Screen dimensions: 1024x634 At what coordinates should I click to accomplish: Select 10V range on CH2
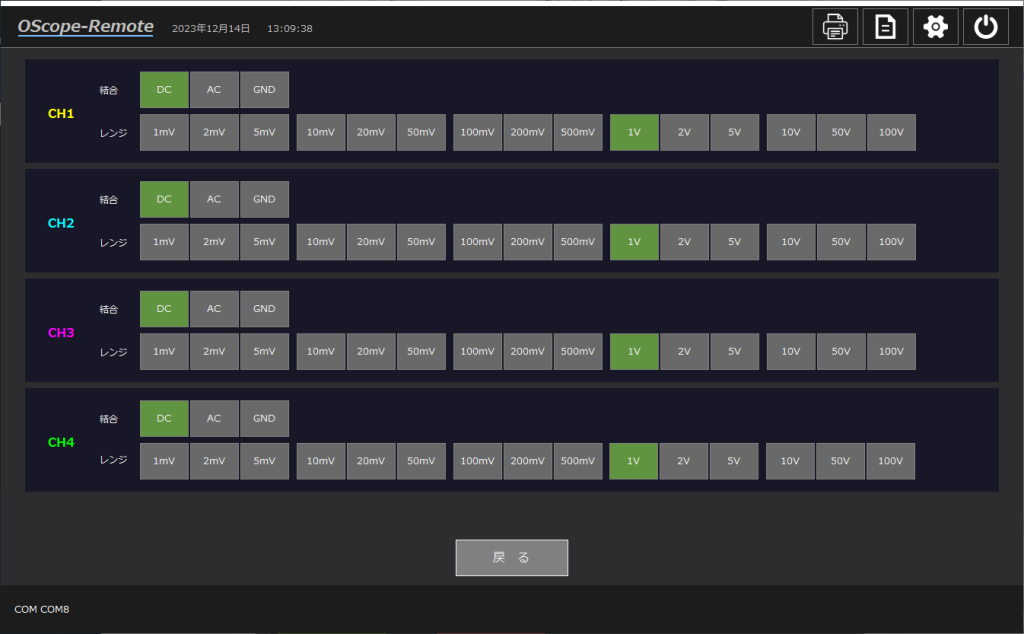(791, 242)
